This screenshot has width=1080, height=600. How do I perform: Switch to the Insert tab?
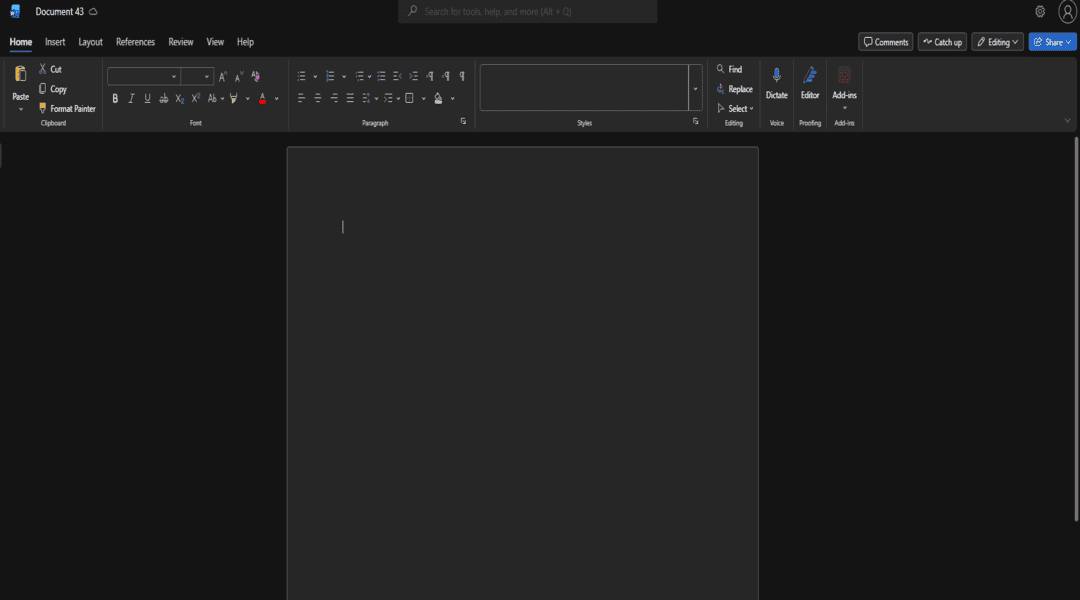coord(55,42)
